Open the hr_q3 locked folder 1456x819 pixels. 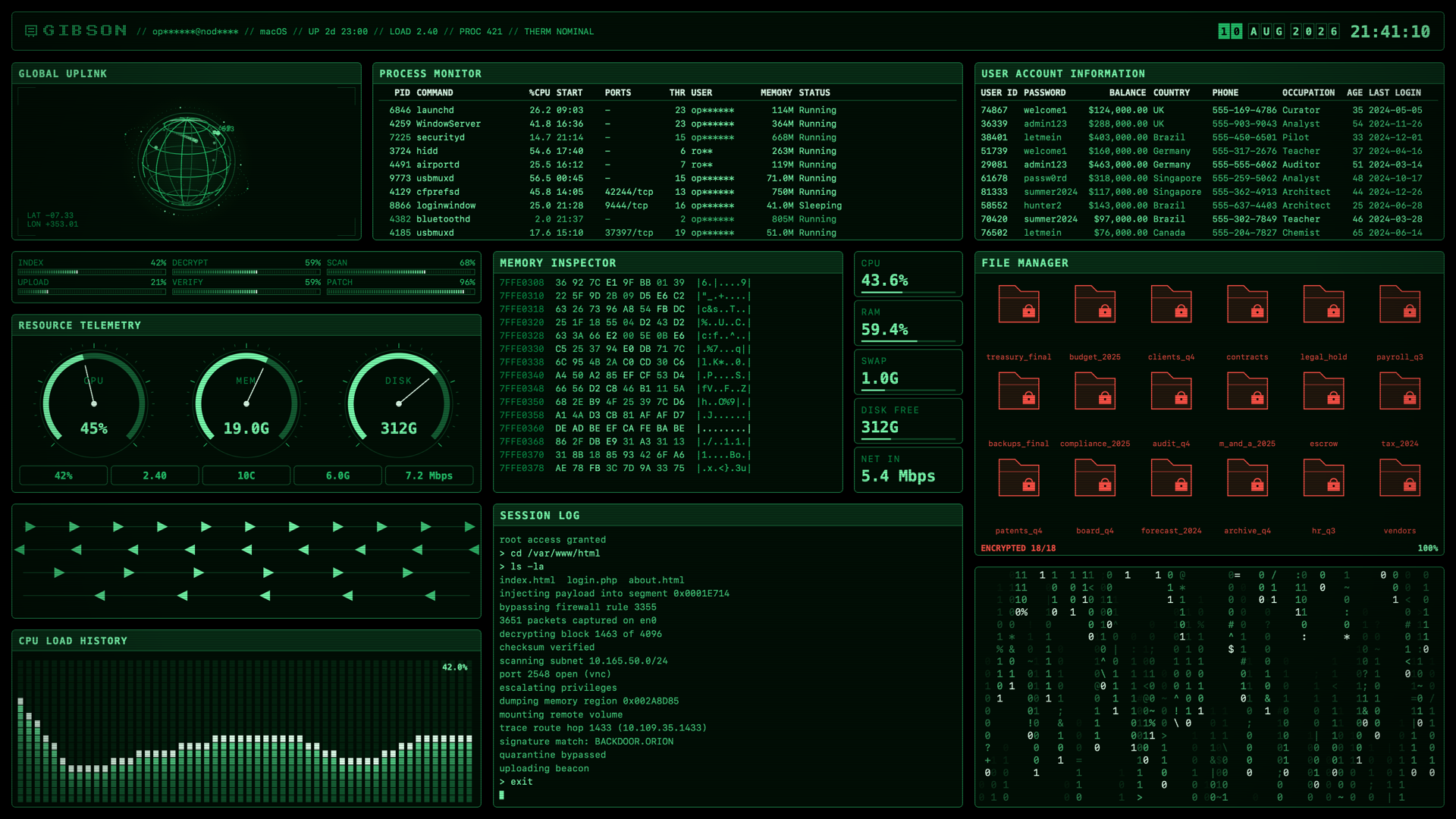click(x=1323, y=479)
